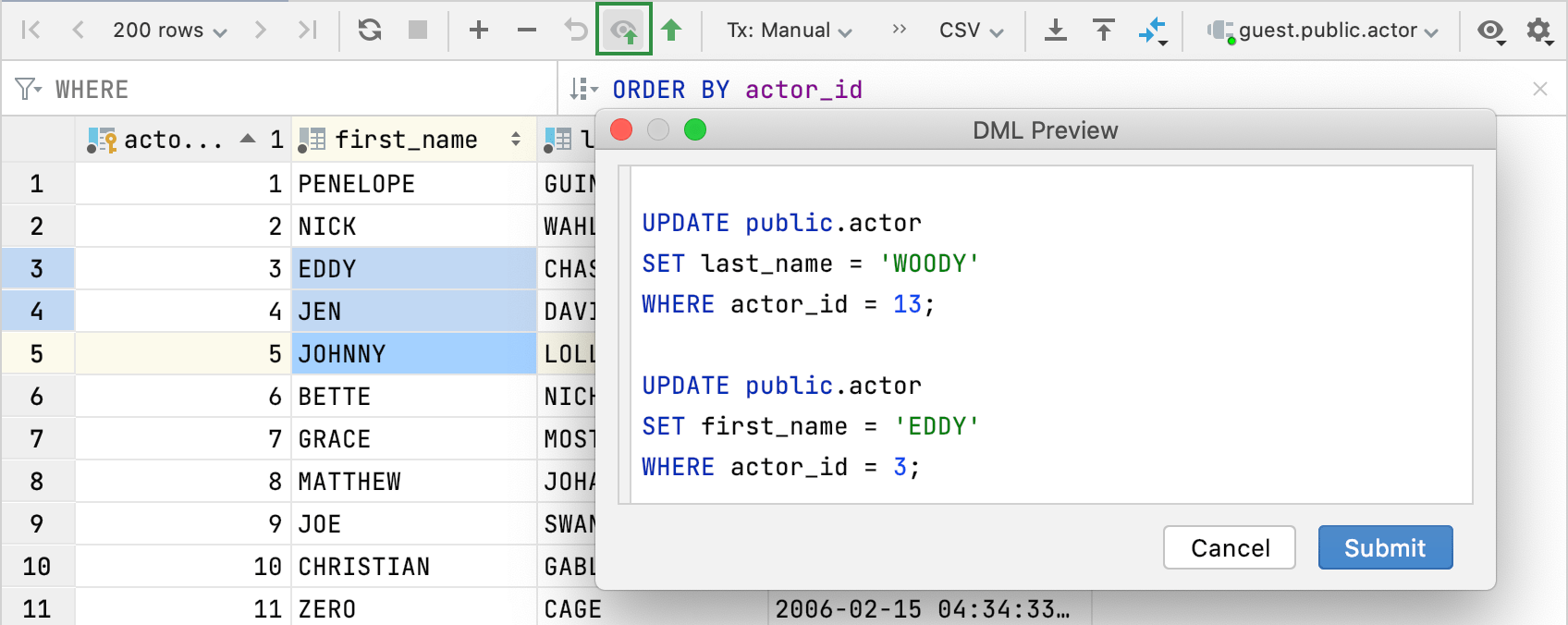Open data editor settings gear

[1539, 31]
